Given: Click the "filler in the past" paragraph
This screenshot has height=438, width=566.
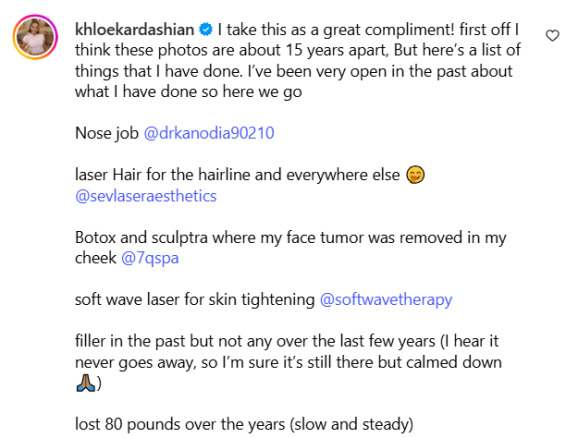Looking at the screenshot, I should coord(288,362).
